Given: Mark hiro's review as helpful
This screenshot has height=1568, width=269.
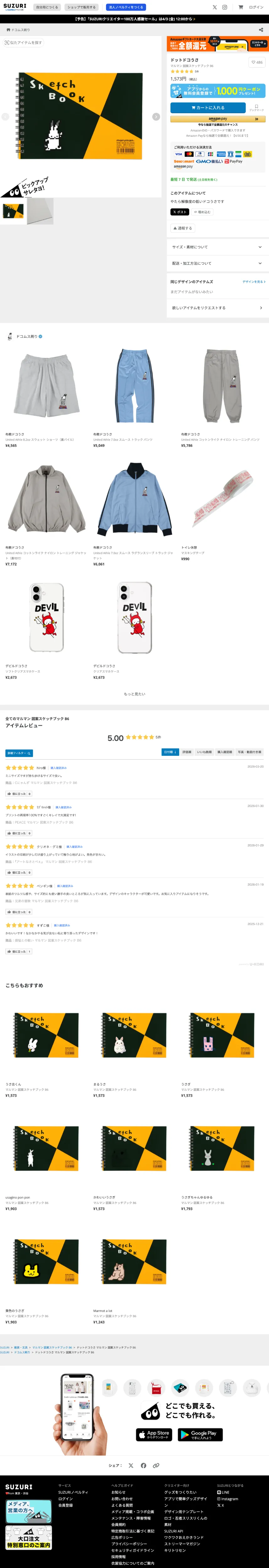Looking at the screenshot, I should [19, 794].
